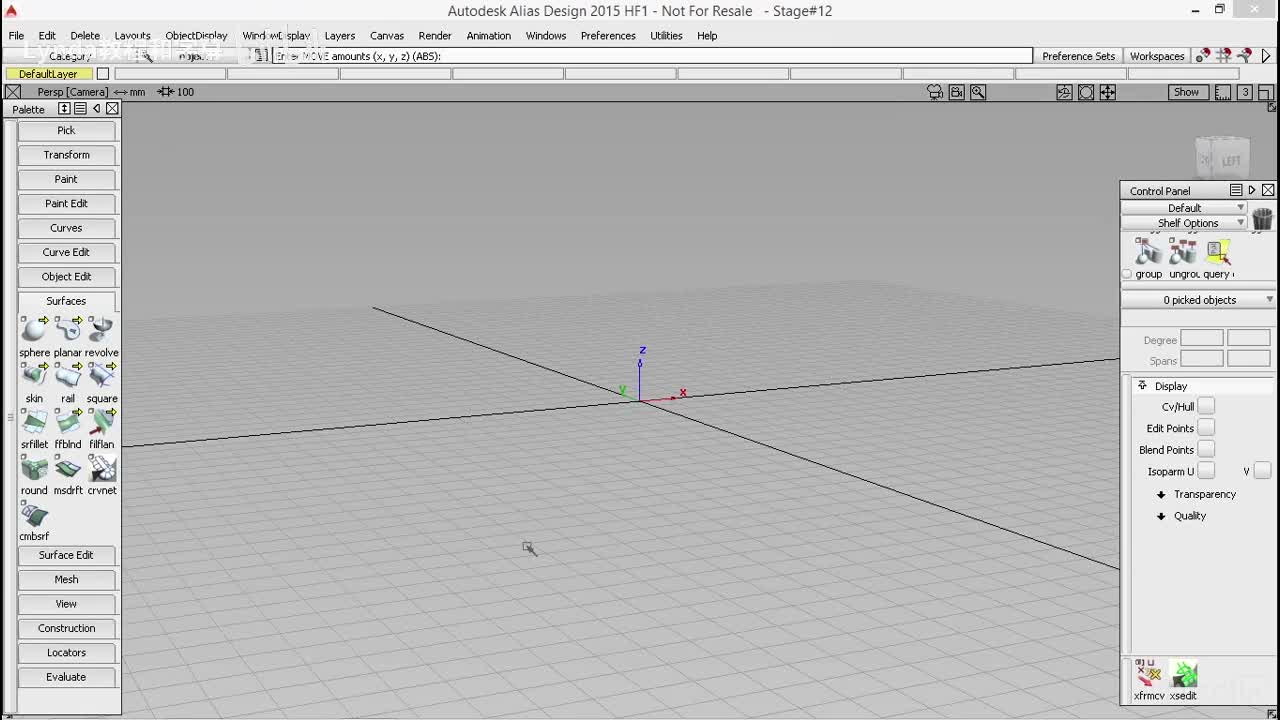Image resolution: width=1280 pixels, height=720 pixels.
Task: Select the sphere surface tool
Action: pos(34,329)
